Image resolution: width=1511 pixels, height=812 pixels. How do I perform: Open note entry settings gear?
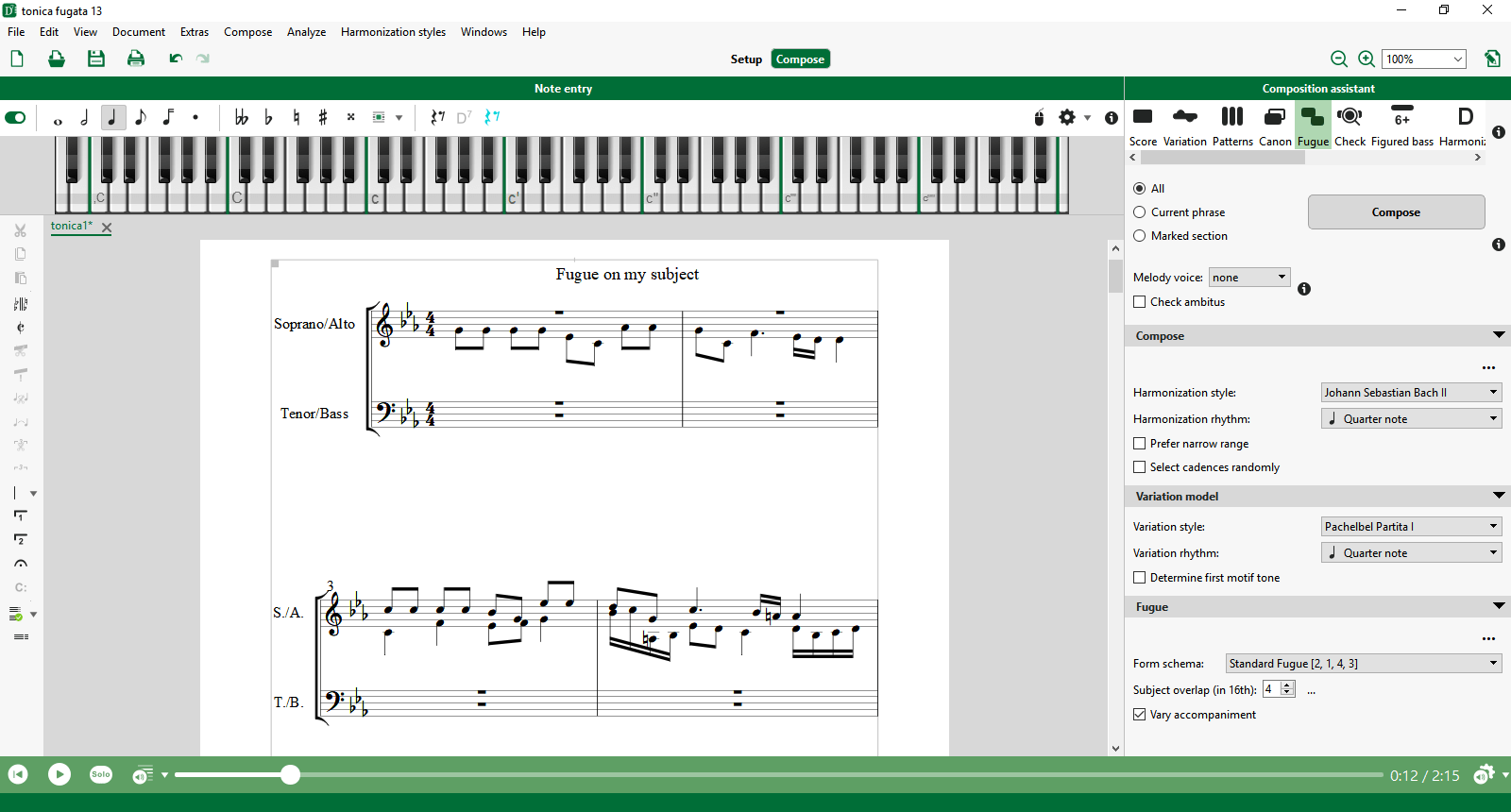(1067, 117)
